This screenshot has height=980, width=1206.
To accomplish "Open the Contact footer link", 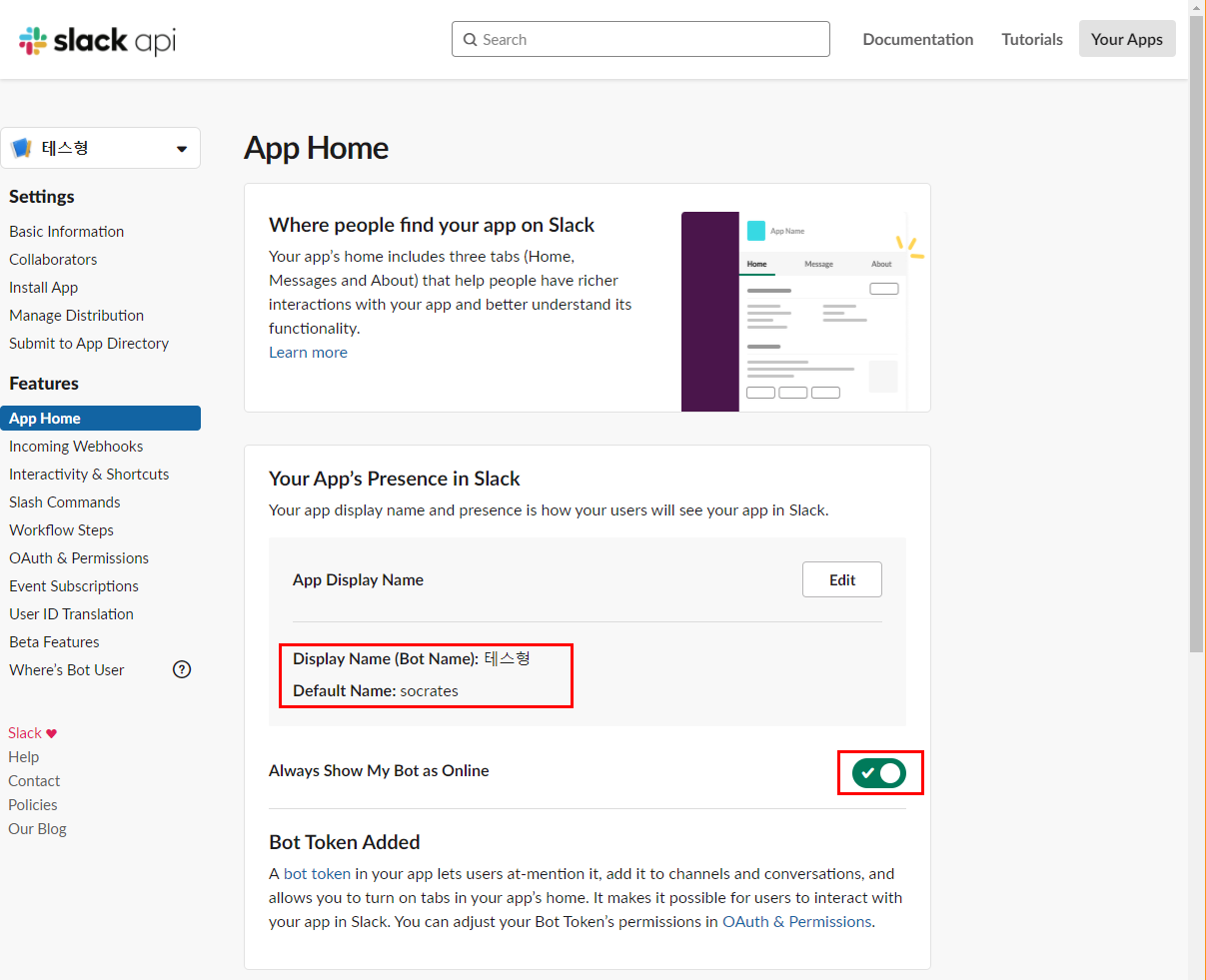I will point(34,781).
